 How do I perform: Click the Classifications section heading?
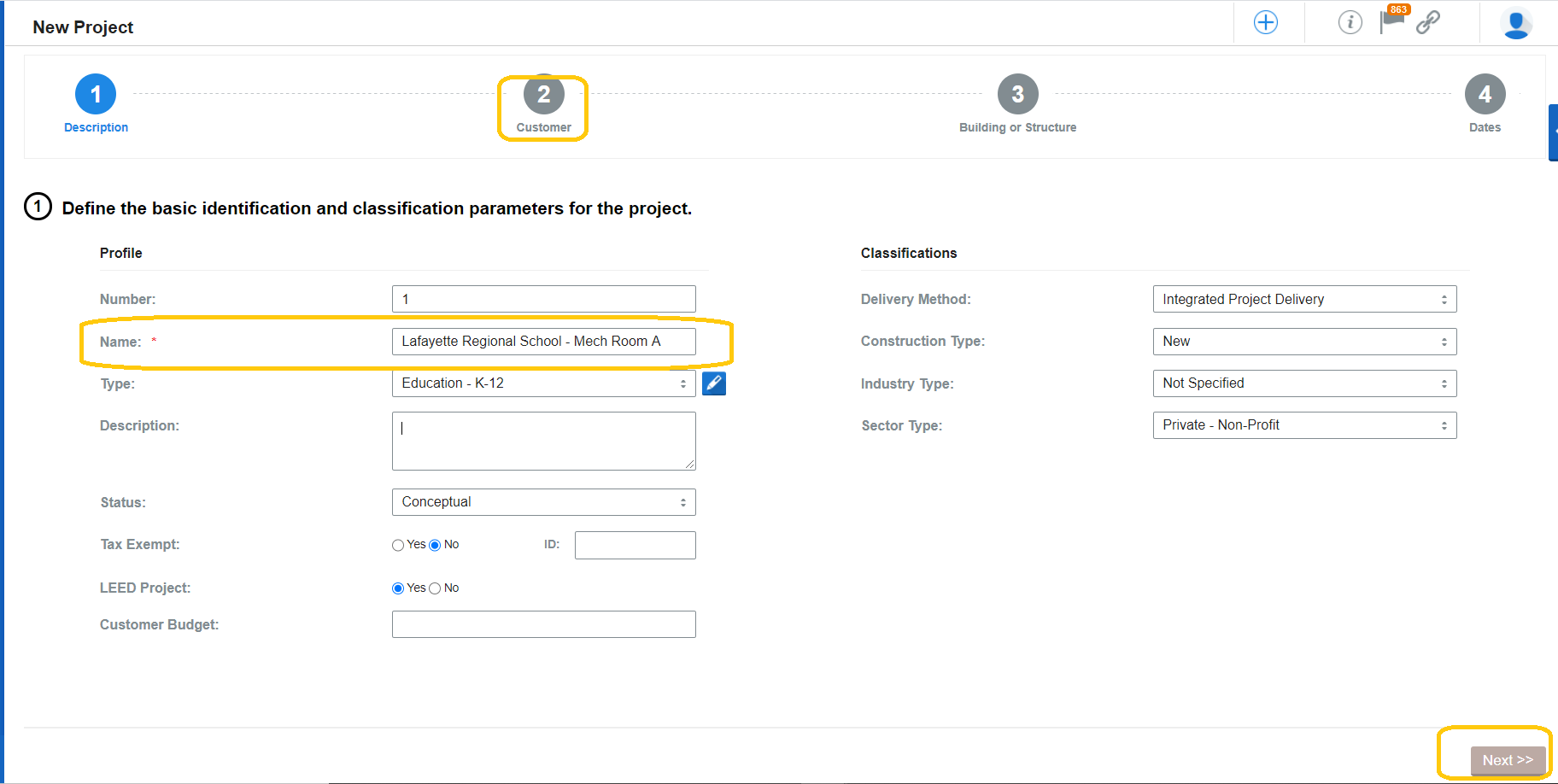(909, 253)
